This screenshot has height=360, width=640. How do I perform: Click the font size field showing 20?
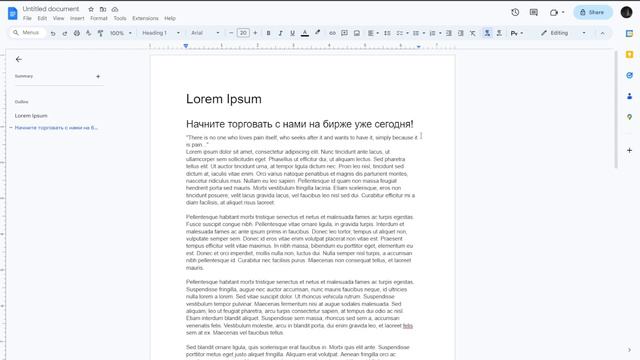click(x=243, y=33)
